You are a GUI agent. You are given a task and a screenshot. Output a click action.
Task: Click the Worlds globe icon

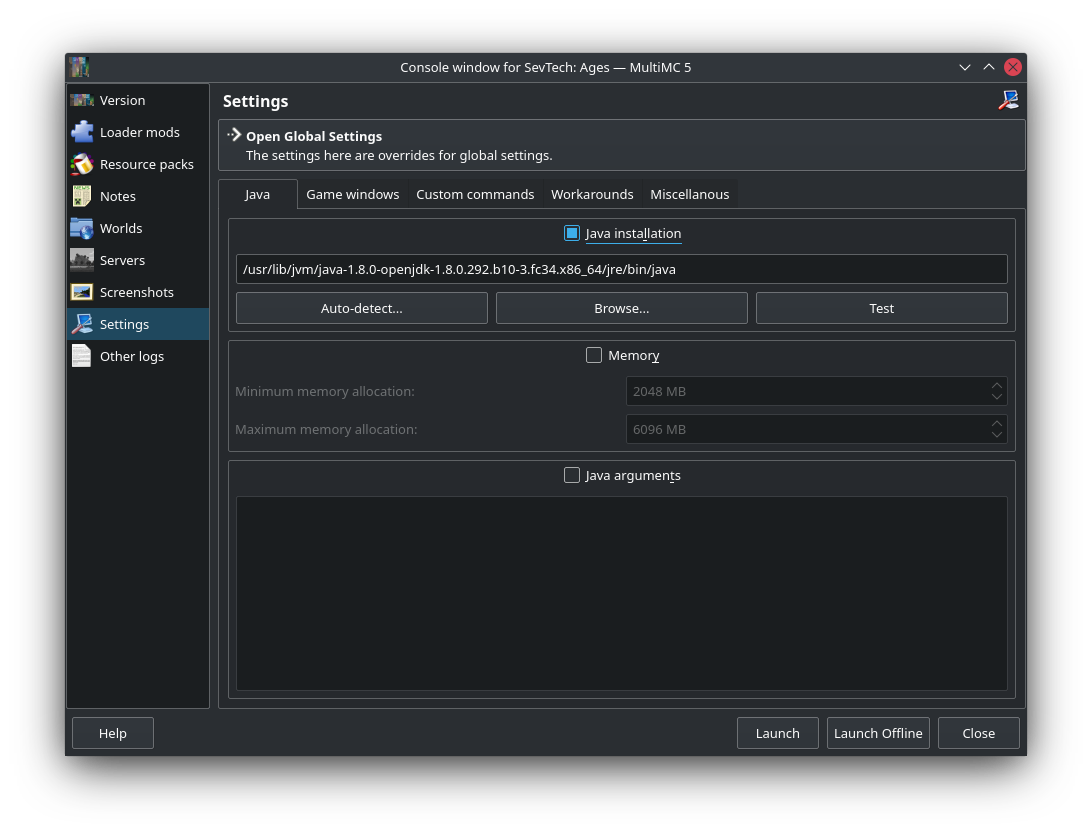click(81, 228)
